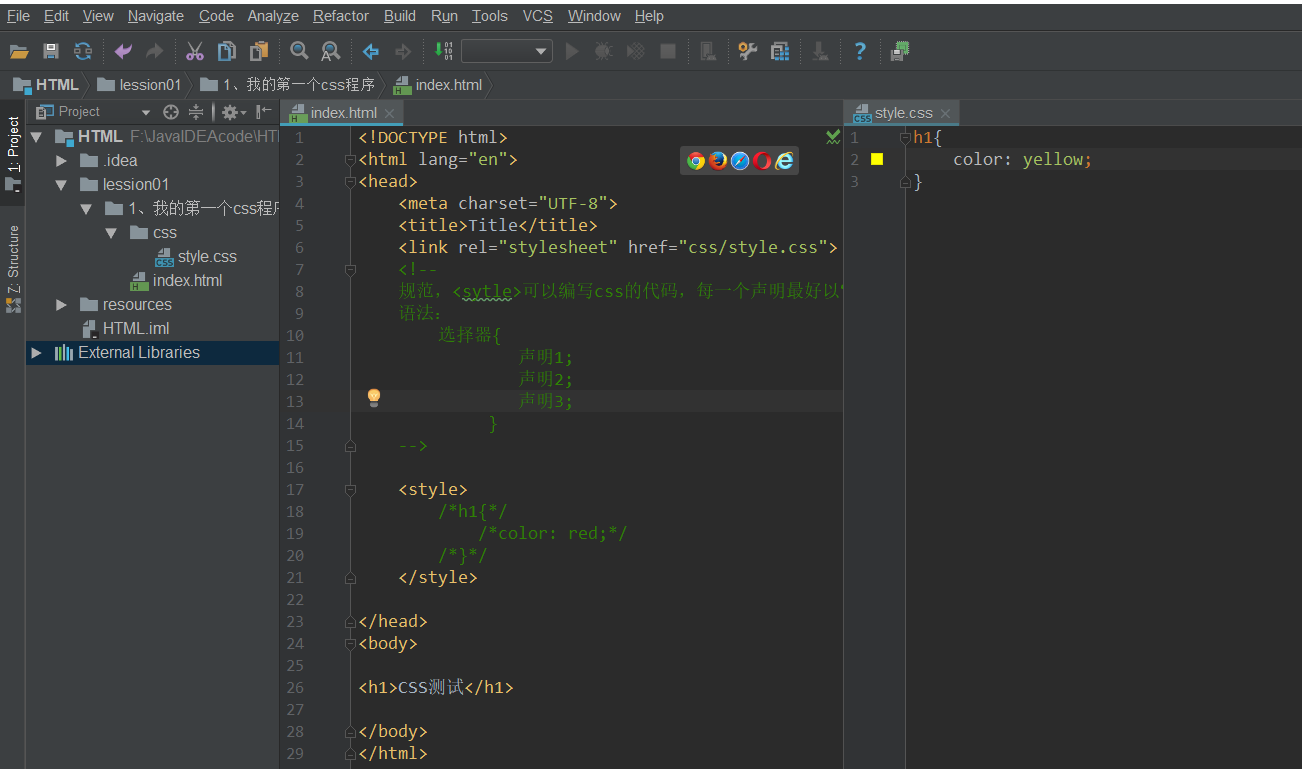The image size is (1302, 769).
Task: Open the Navigate menu
Action: [x=156, y=16]
